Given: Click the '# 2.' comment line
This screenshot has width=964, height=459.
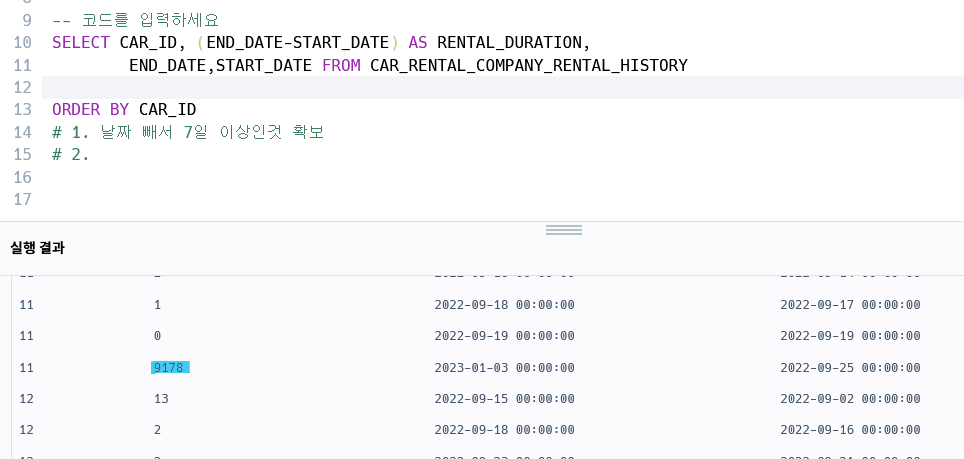Looking at the screenshot, I should point(71,154).
